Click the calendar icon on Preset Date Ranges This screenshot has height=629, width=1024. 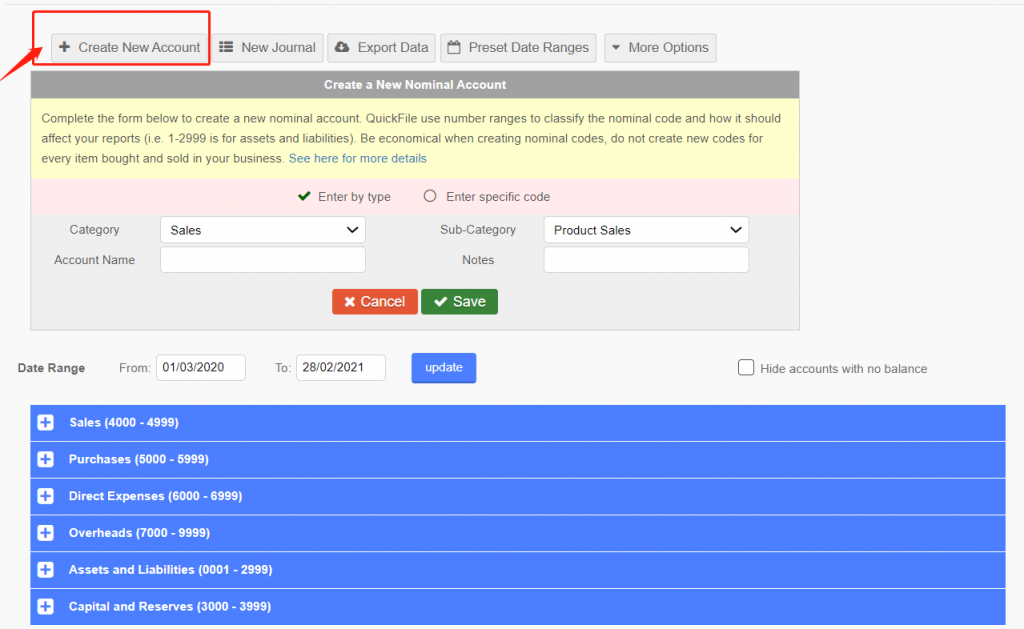(454, 47)
